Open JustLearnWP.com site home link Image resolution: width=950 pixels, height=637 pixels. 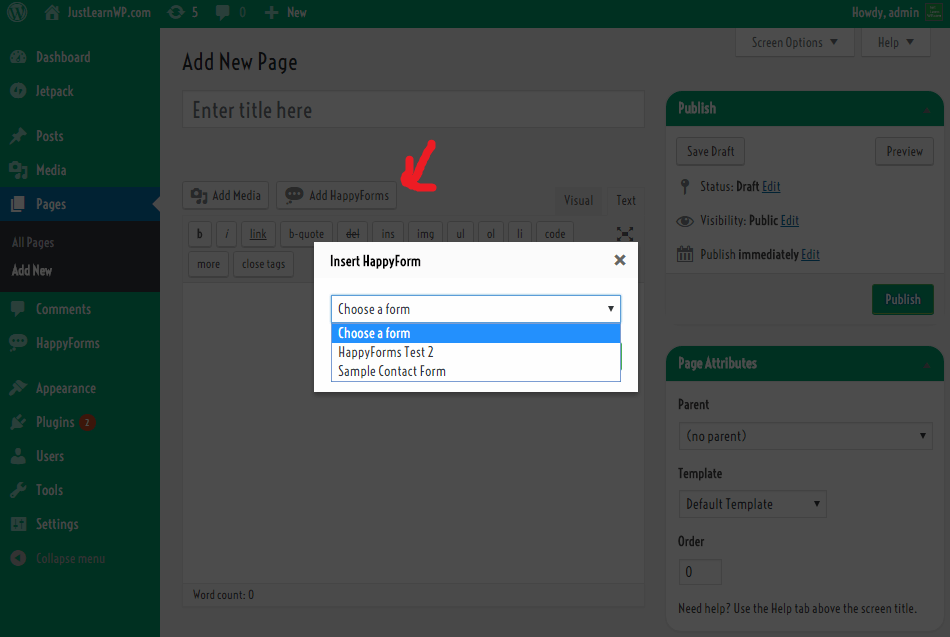pos(98,12)
